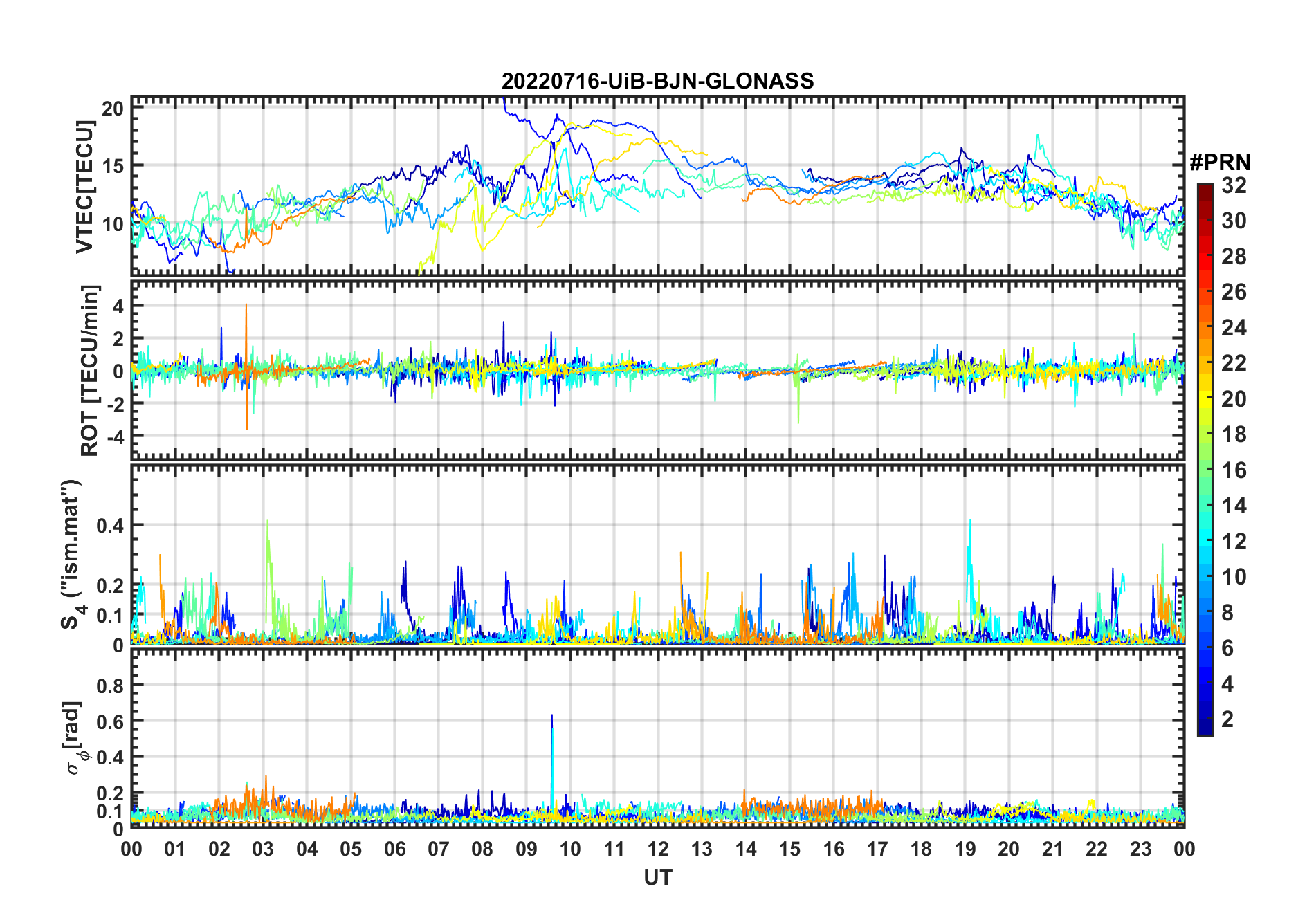This screenshot has width=1316, height=920.
Task: Select x-axis hour tick label 23
Action: (1140, 849)
